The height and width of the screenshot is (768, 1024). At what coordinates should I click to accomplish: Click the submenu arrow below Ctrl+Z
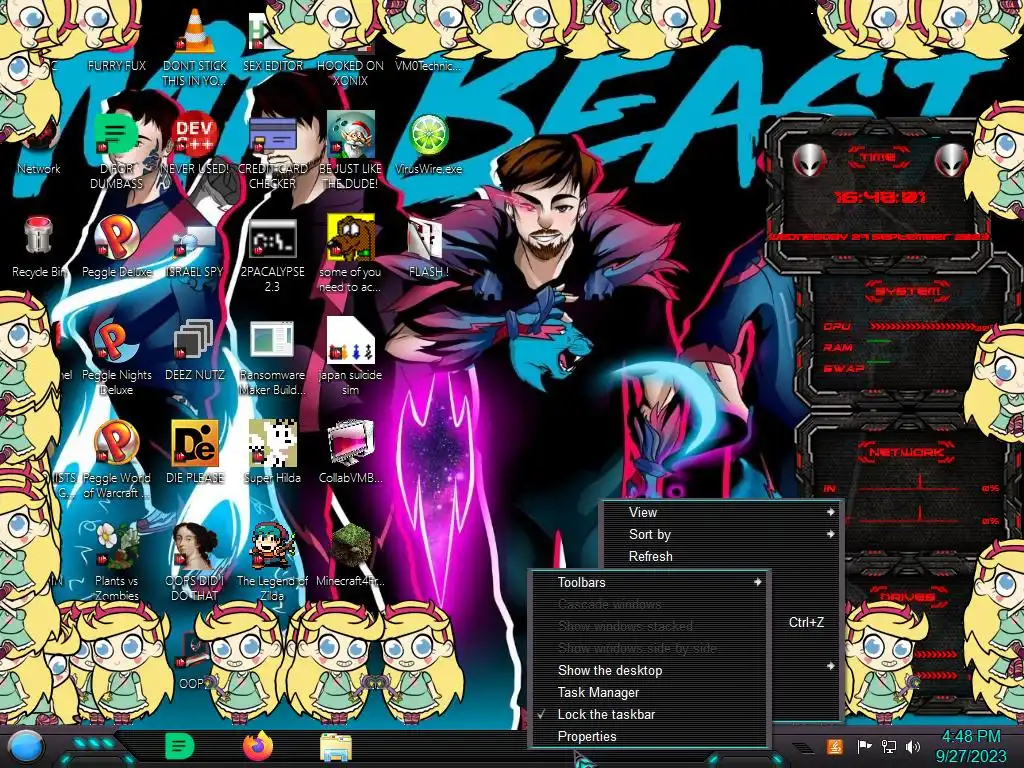point(831,666)
